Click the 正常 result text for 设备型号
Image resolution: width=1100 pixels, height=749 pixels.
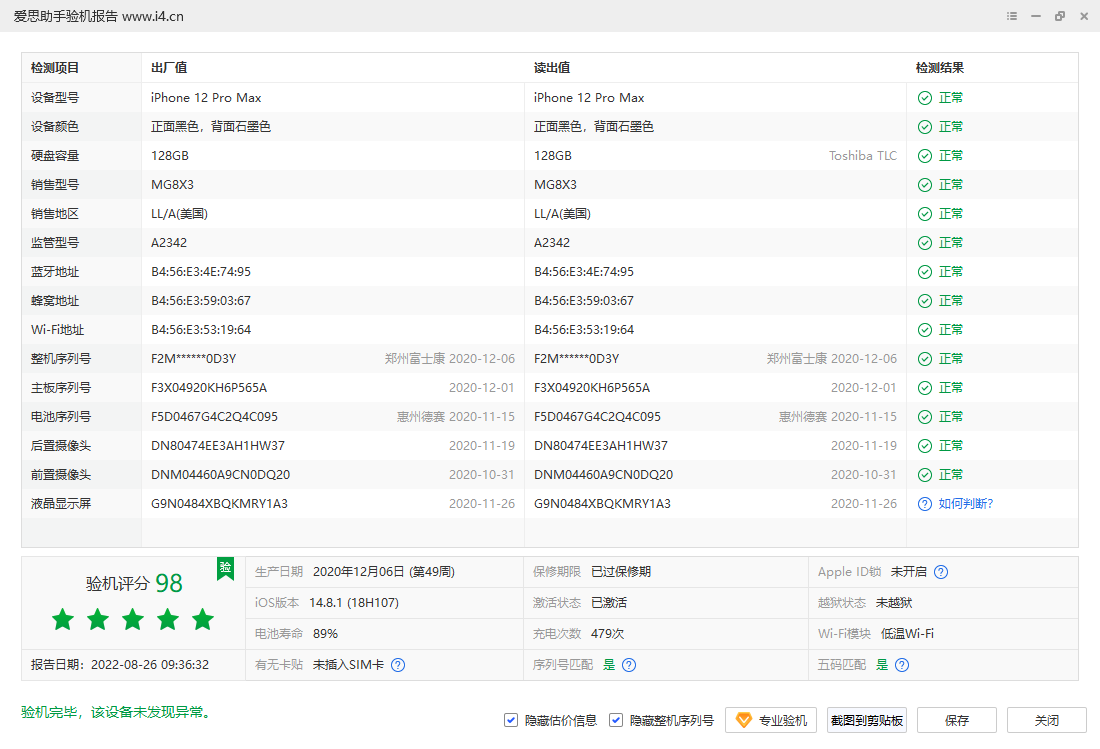click(x=951, y=98)
